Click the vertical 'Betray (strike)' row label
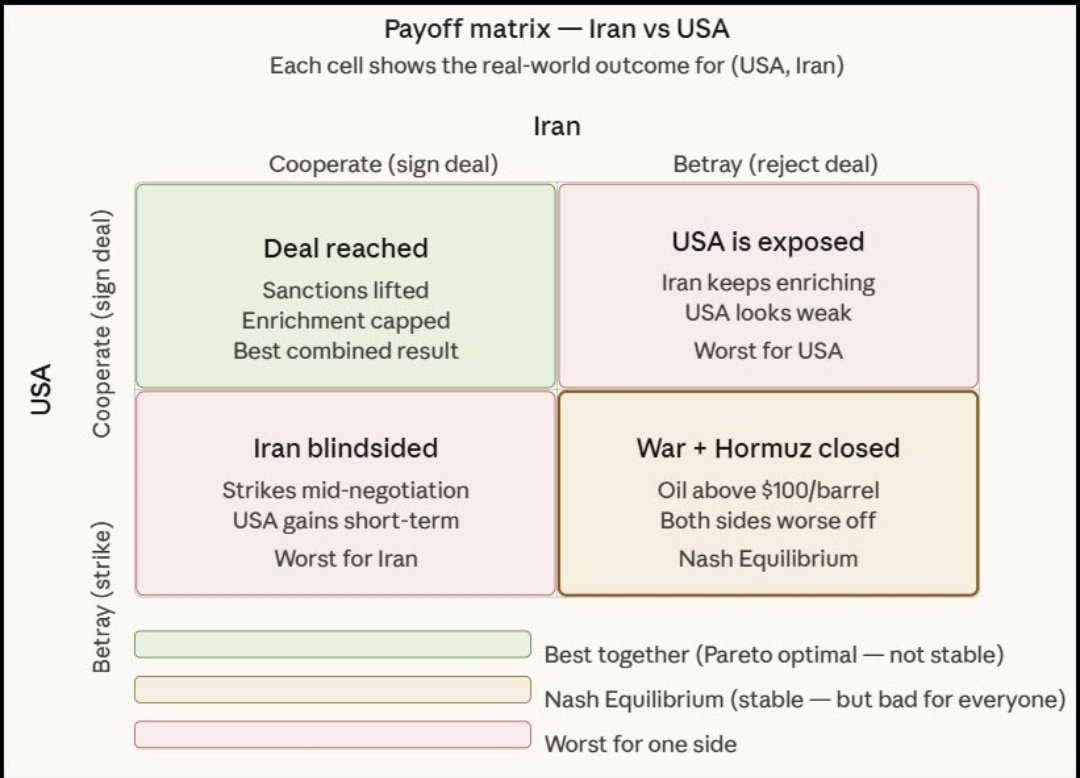The image size is (1080, 778). click(x=101, y=596)
